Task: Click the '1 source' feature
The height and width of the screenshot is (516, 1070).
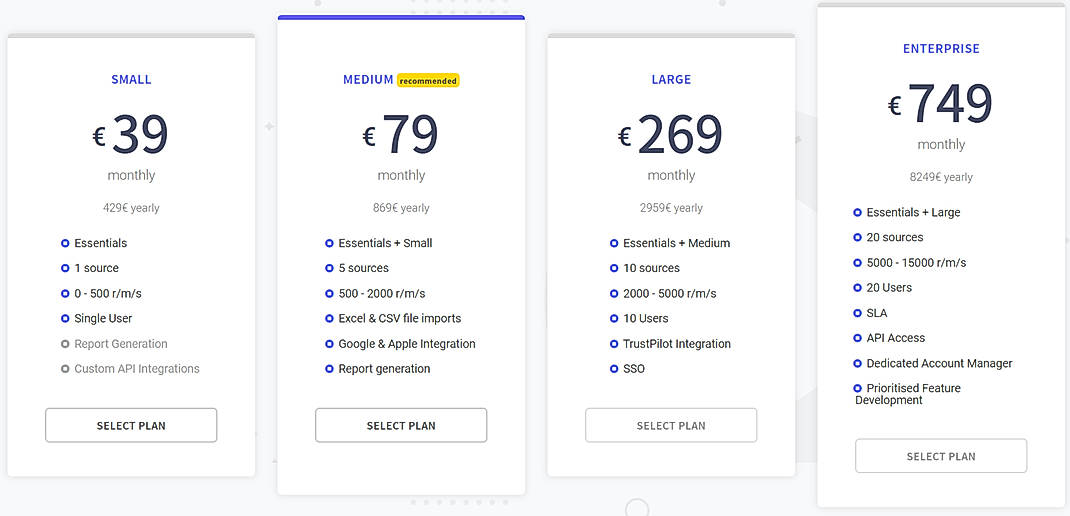Action: point(96,268)
